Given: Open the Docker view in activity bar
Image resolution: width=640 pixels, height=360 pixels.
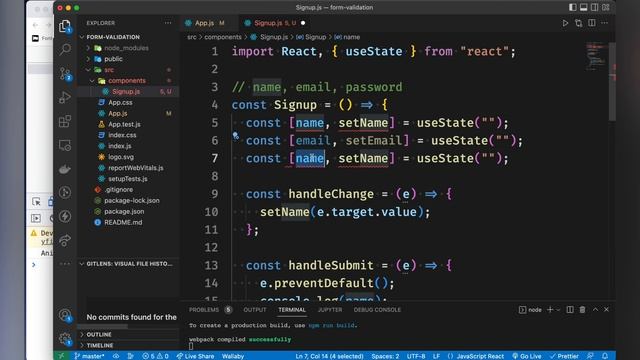Looking at the screenshot, I should pos(65,169).
